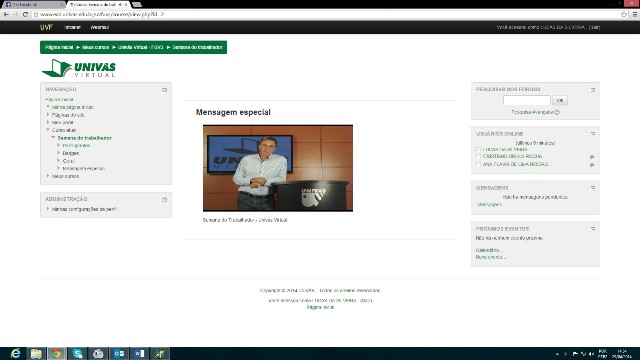Send message to Ana Flavia via the envelope icon
Image resolution: width=640 pixels, height=360 pixels.
[592, 164]
